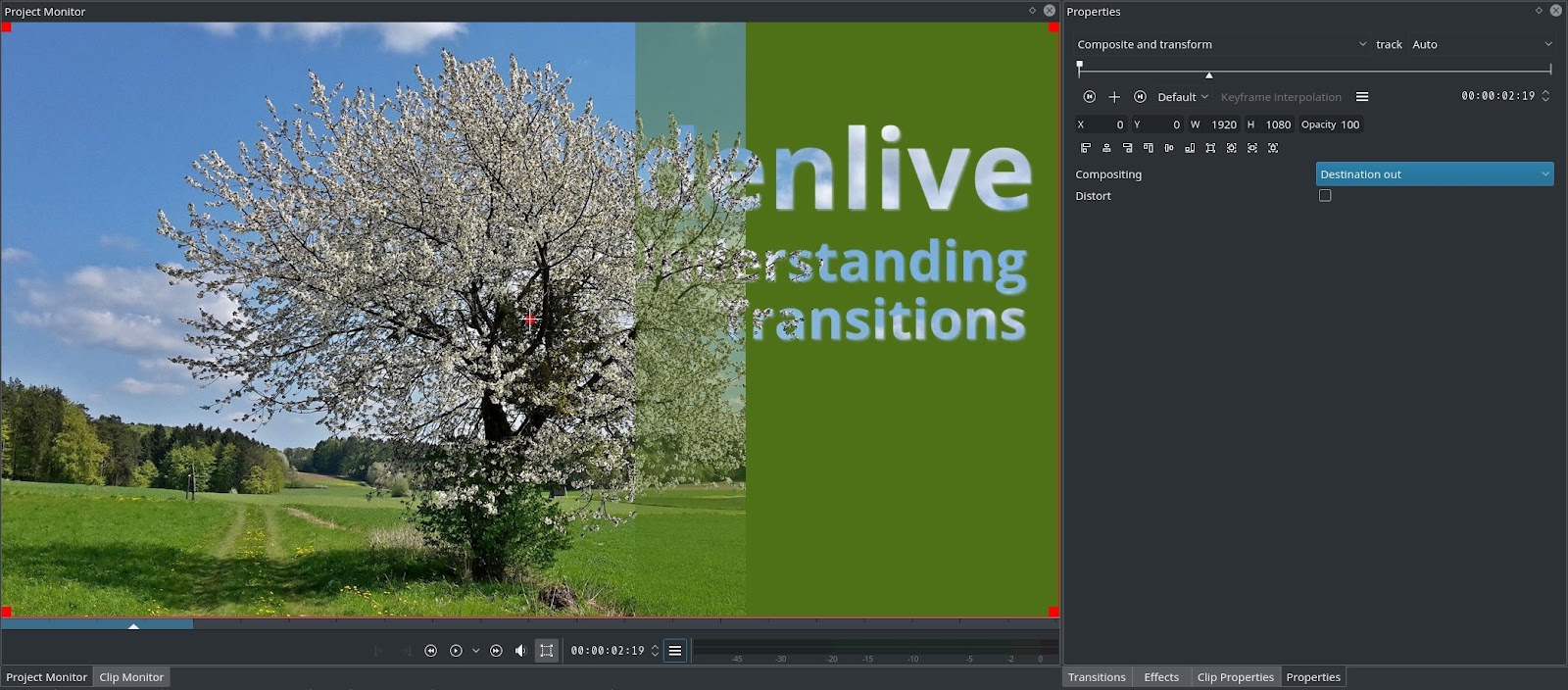Align the frame to the top

(x=1149, y=148)
